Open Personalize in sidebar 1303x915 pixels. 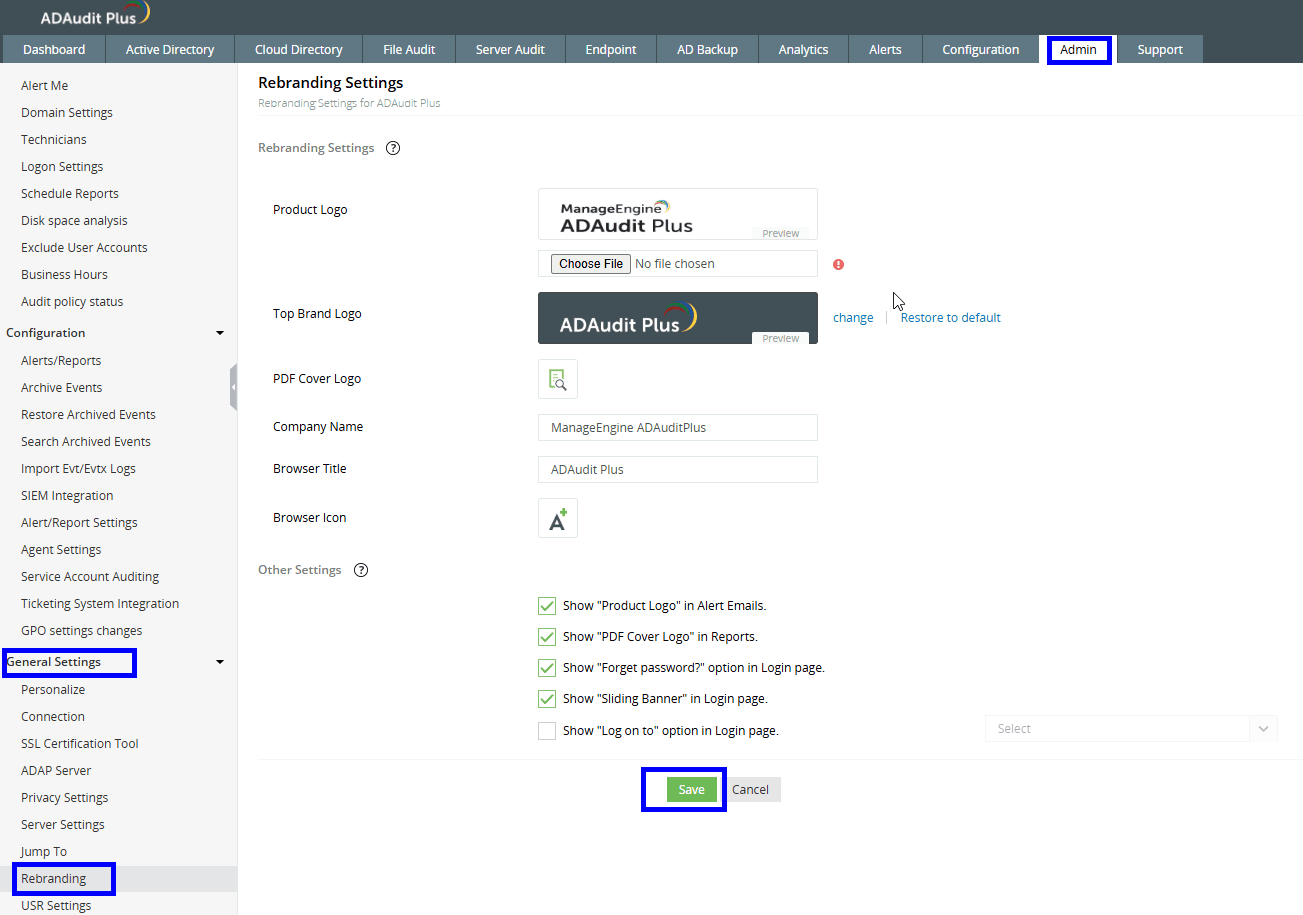53,690
